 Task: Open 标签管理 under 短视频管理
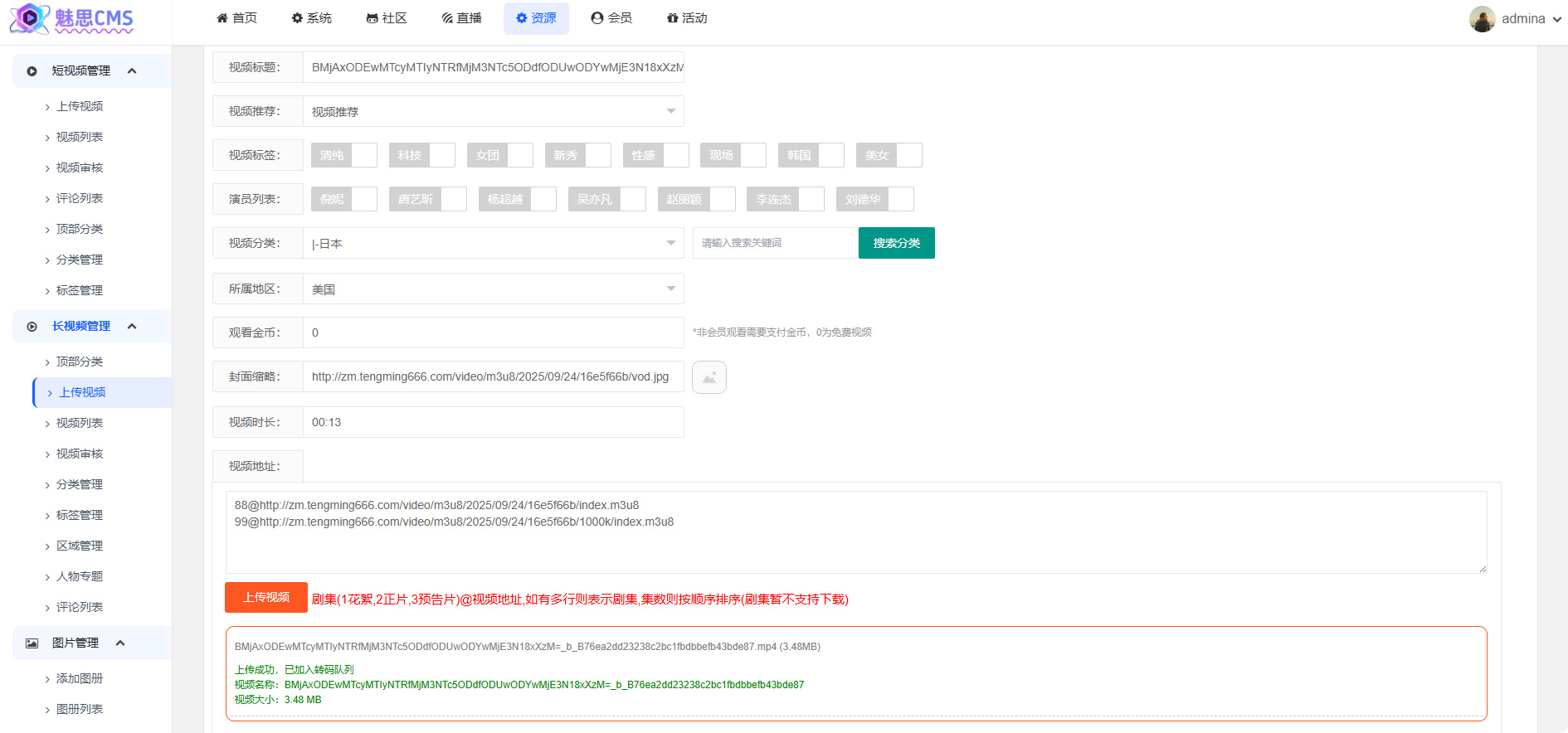tap(80, 290)
